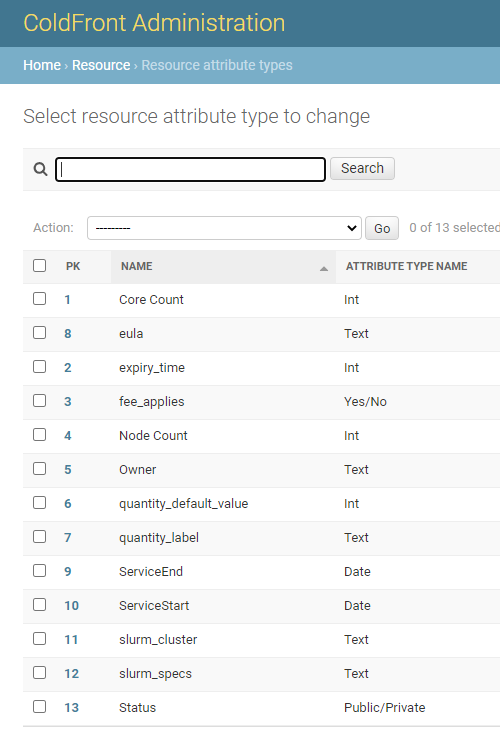Click the 'slurm_cluster' name cell
This screenshot has height=742, width=500.
point(158,640)
